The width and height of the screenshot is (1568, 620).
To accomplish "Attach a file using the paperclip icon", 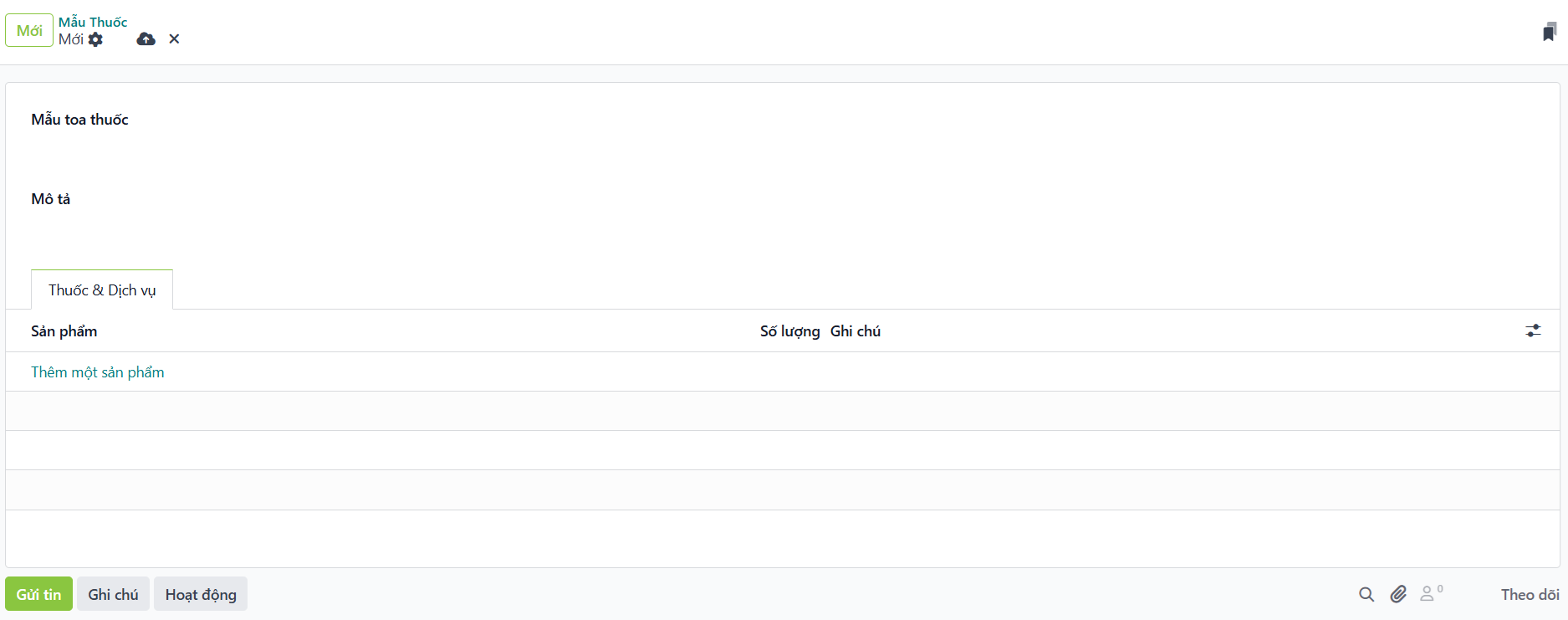I will 1398,594.
